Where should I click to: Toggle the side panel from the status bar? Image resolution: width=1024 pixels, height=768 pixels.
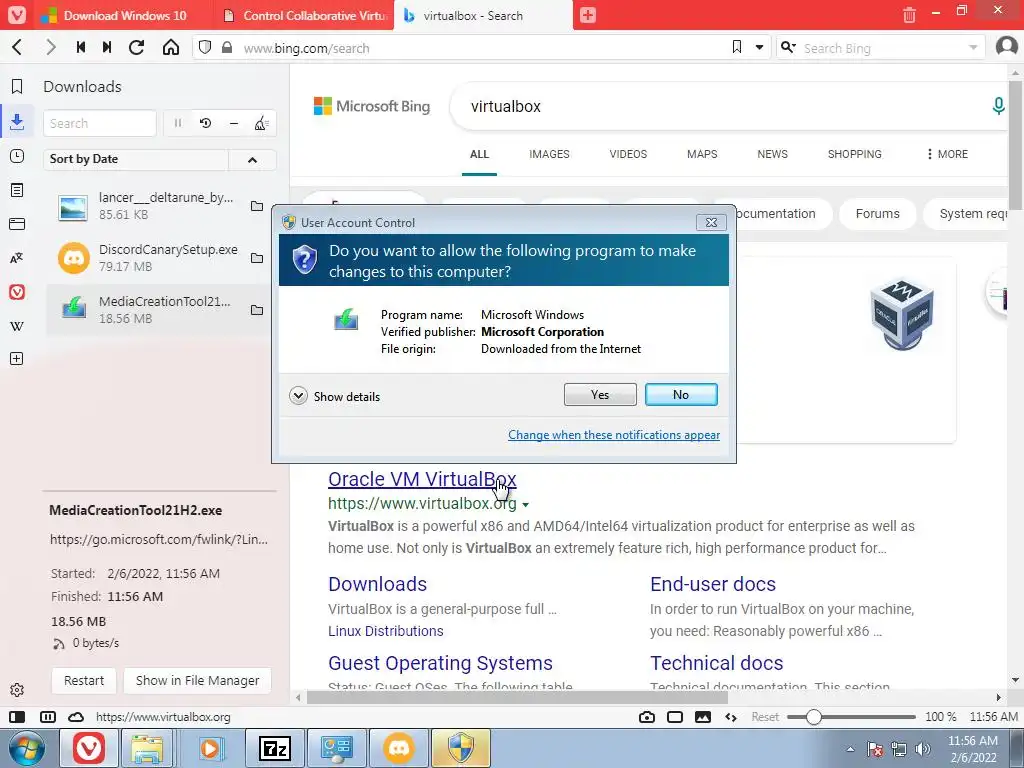(17, 717)
